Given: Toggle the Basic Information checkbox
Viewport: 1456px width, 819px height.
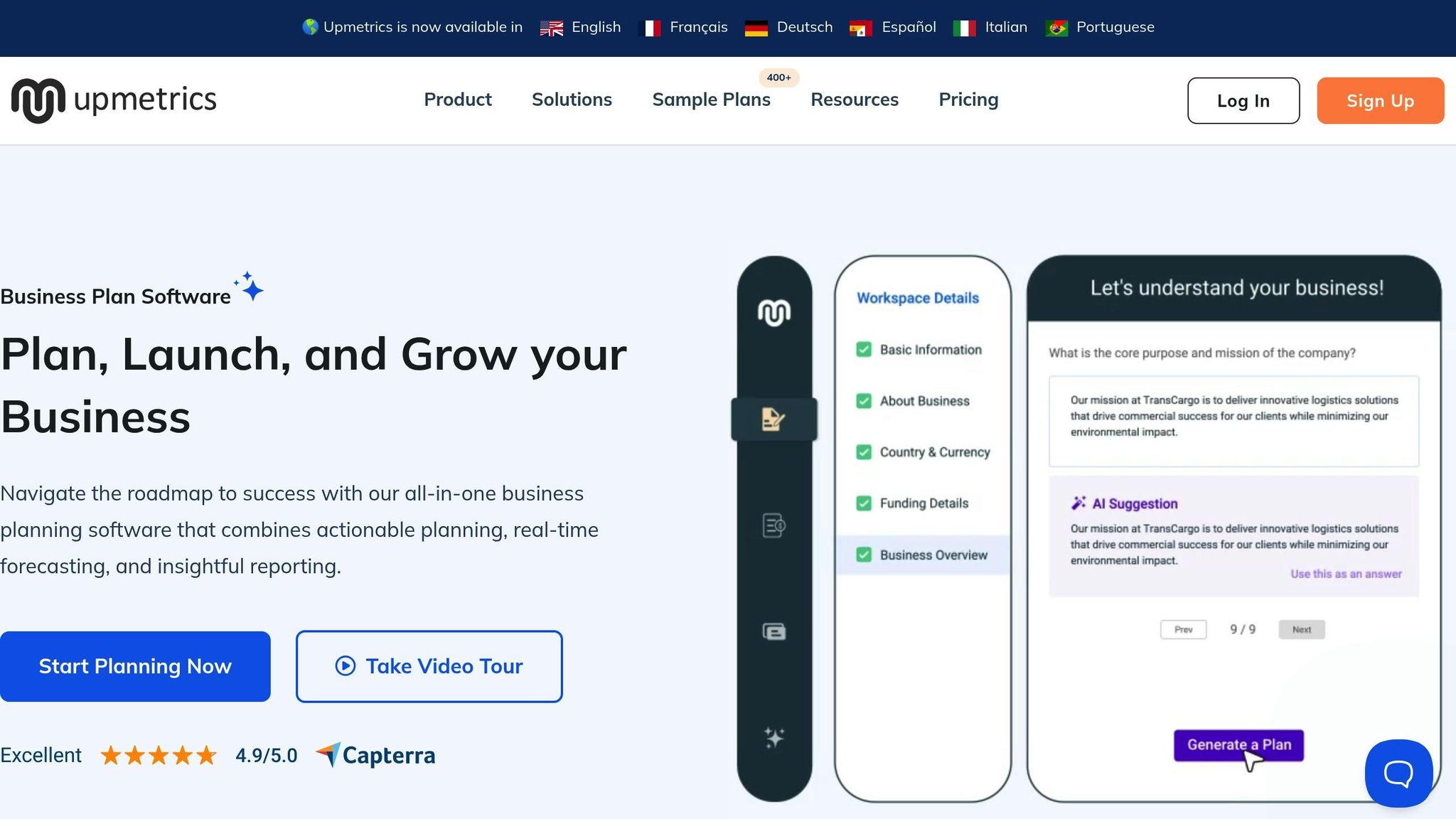Looking at the screenshot, I should (864, 350).
